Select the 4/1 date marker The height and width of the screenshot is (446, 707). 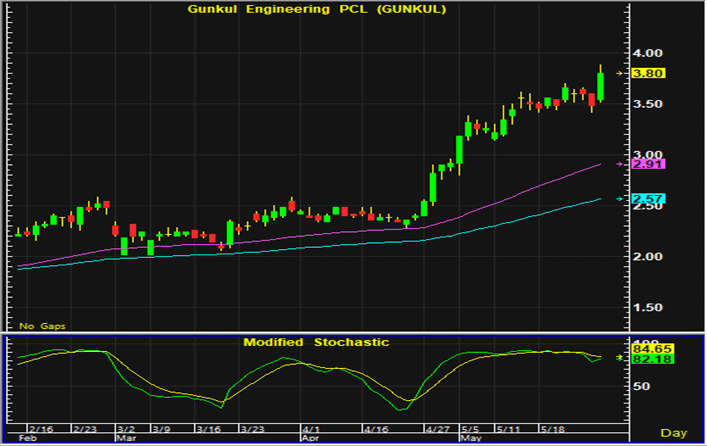point(311,429)
